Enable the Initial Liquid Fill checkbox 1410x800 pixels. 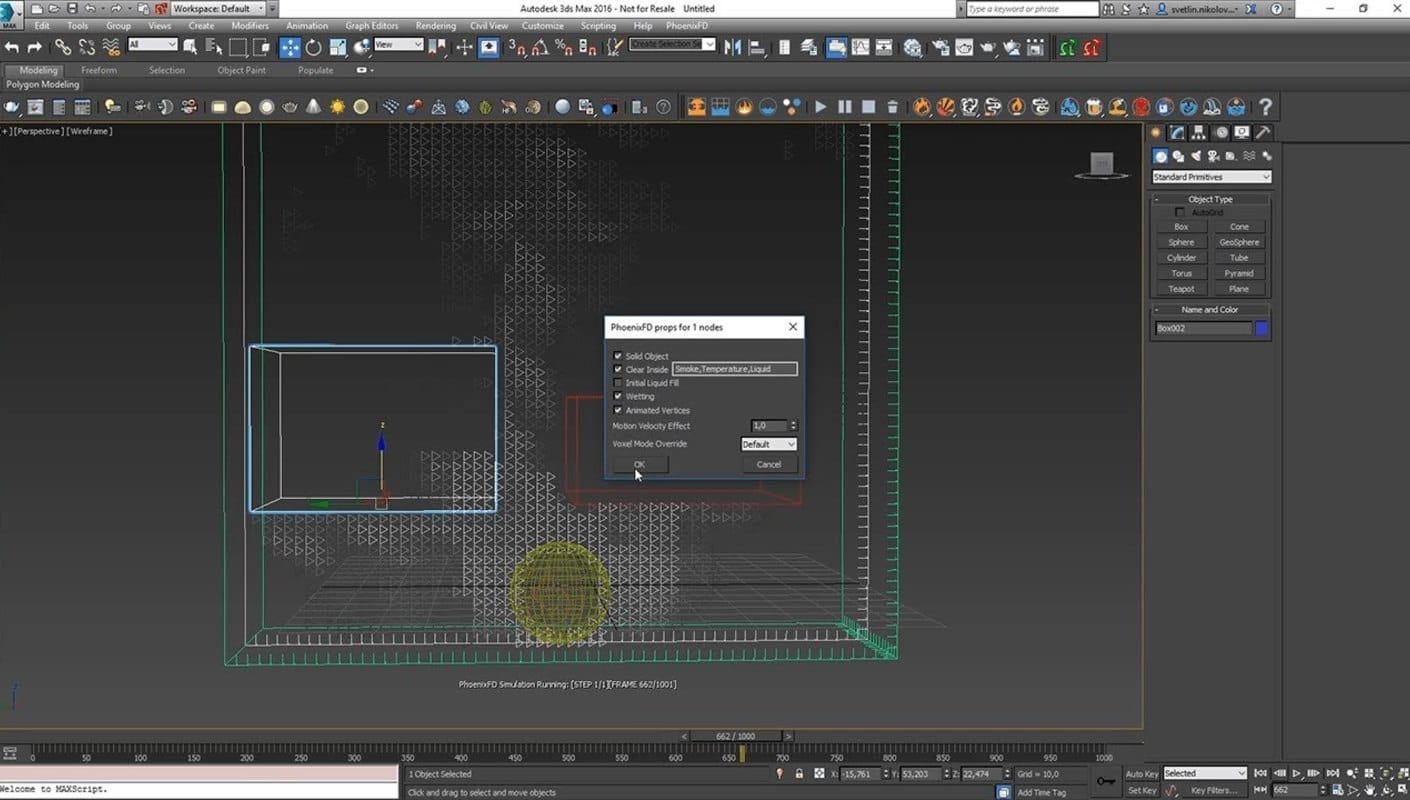click(x=617, y=383)
